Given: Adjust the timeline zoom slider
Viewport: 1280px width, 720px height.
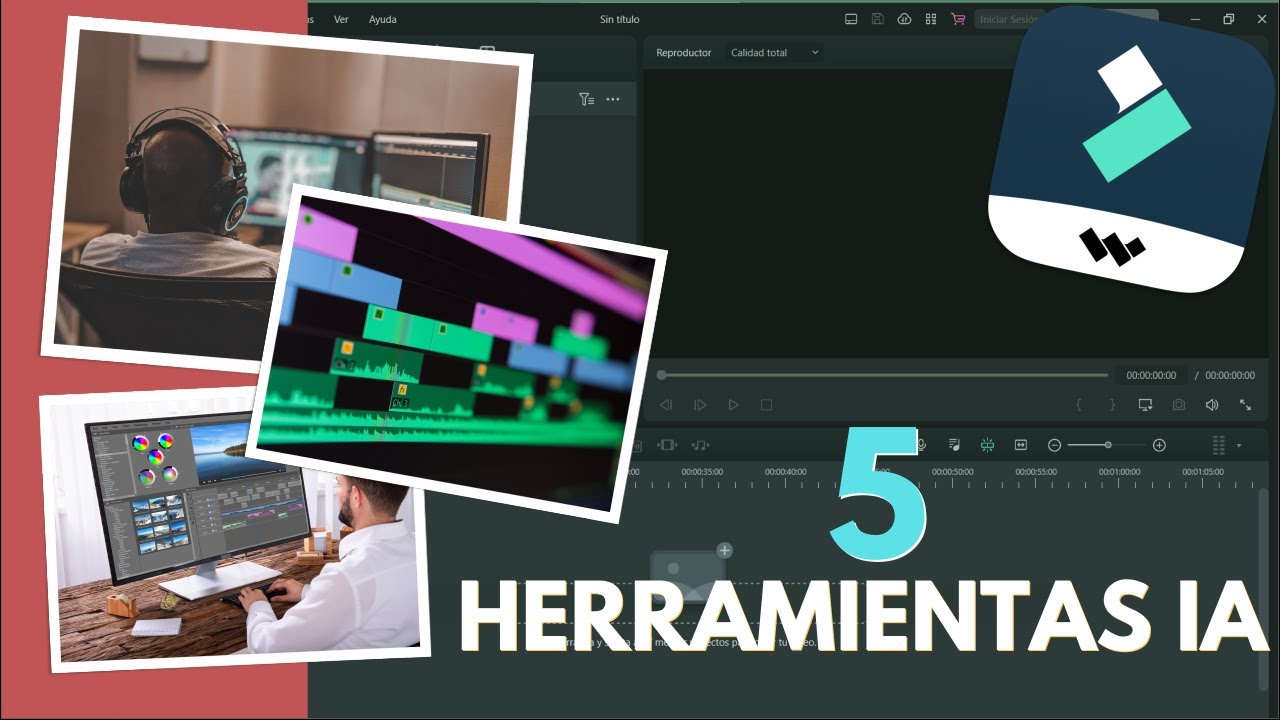Looking at the screenshot, I should click(x=1107, y=445).
